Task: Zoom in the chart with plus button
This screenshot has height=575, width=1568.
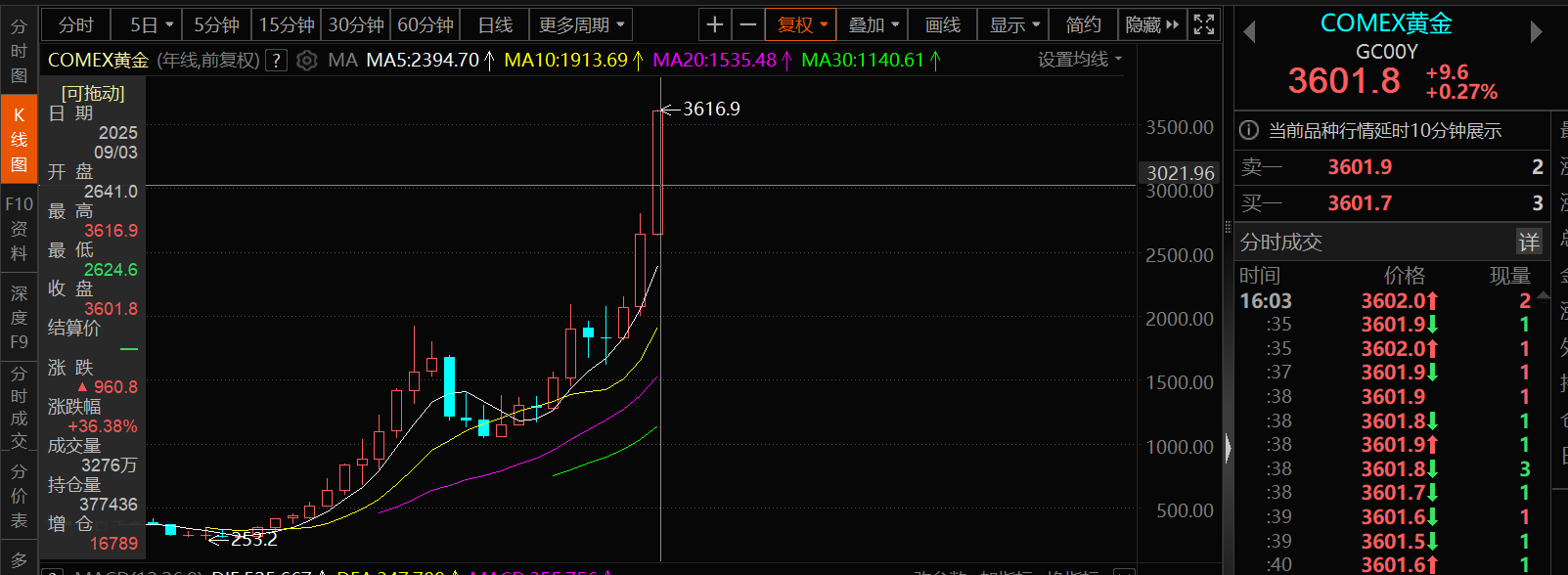Action: click(715, 24)
